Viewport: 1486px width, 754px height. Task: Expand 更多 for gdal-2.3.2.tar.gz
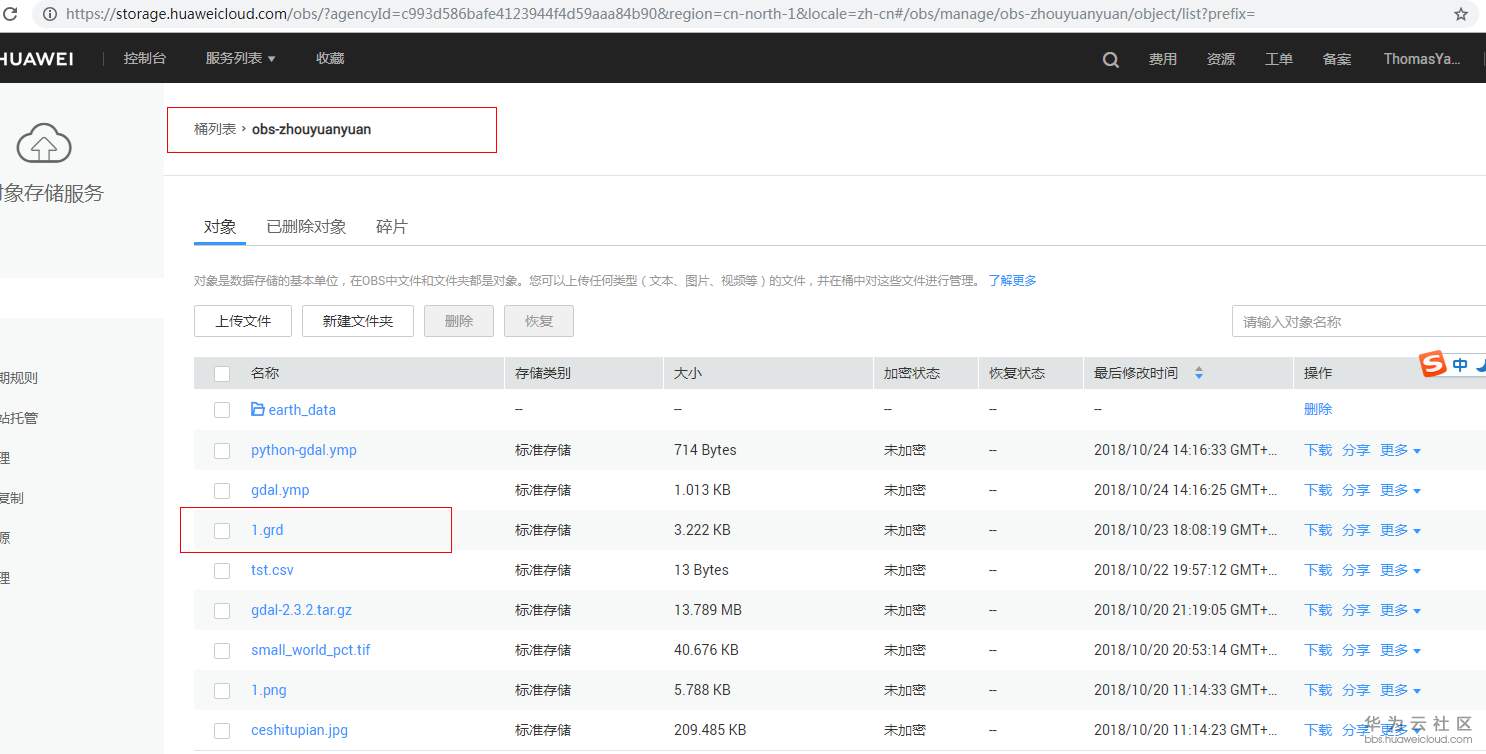[1400, 610]
